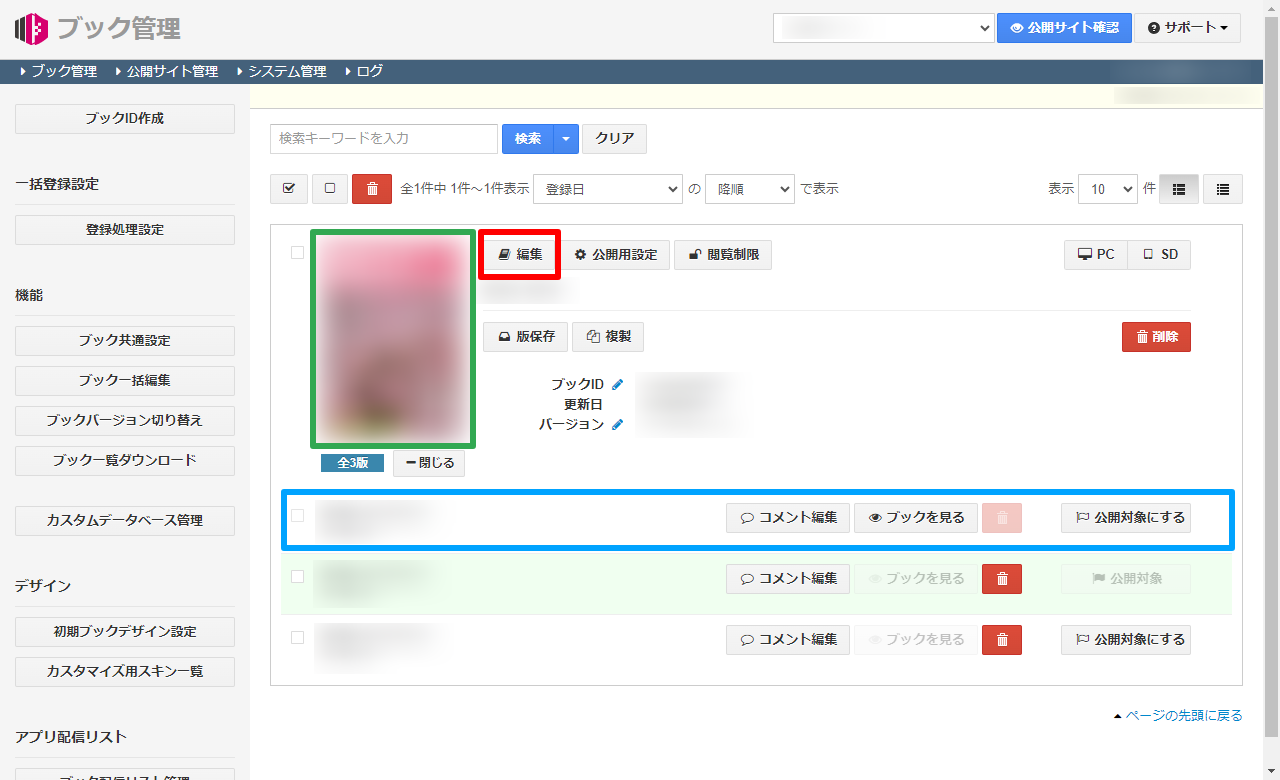Click the deselect-all empty square icon

pos(330,189)
